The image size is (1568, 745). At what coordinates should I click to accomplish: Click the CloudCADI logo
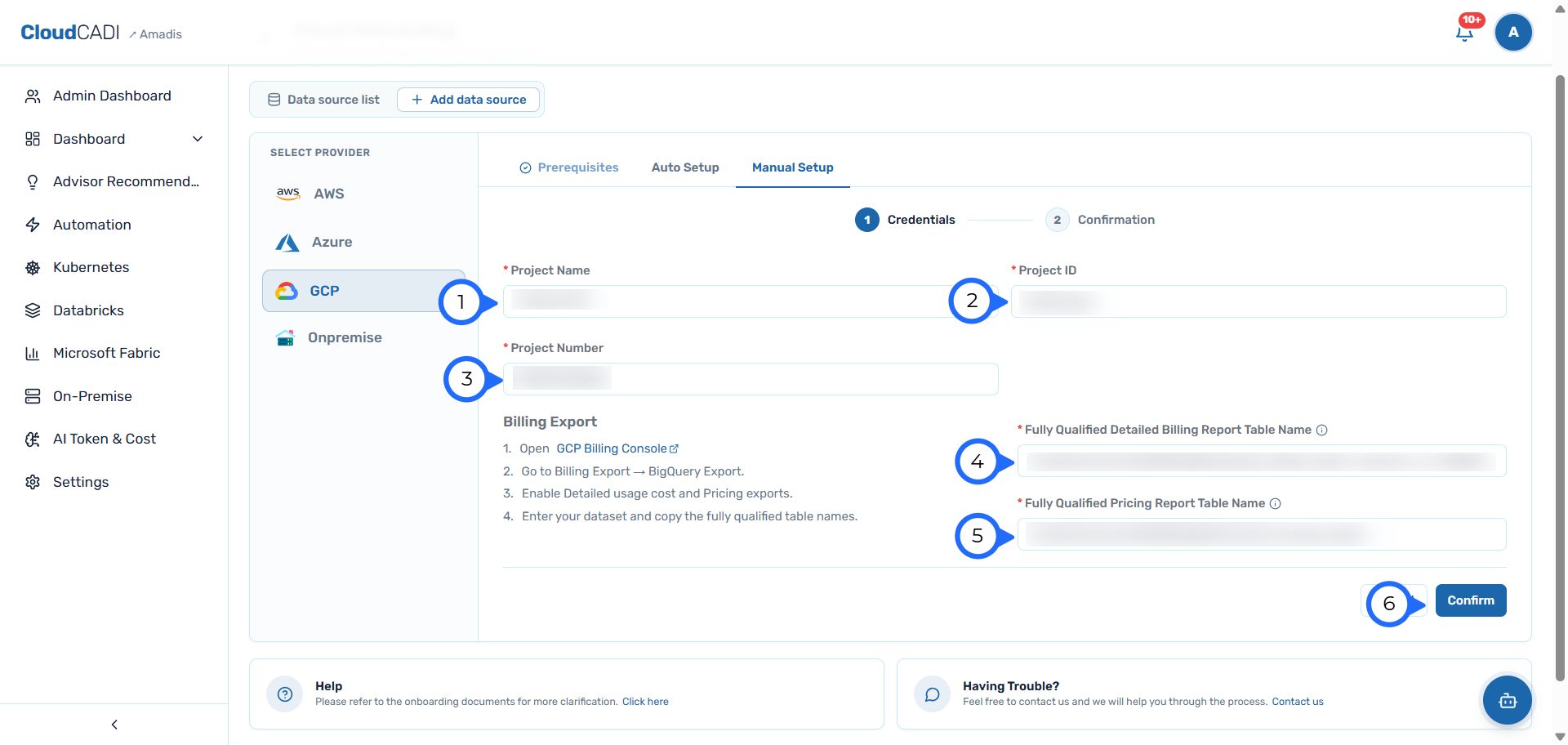coord(70,33)
